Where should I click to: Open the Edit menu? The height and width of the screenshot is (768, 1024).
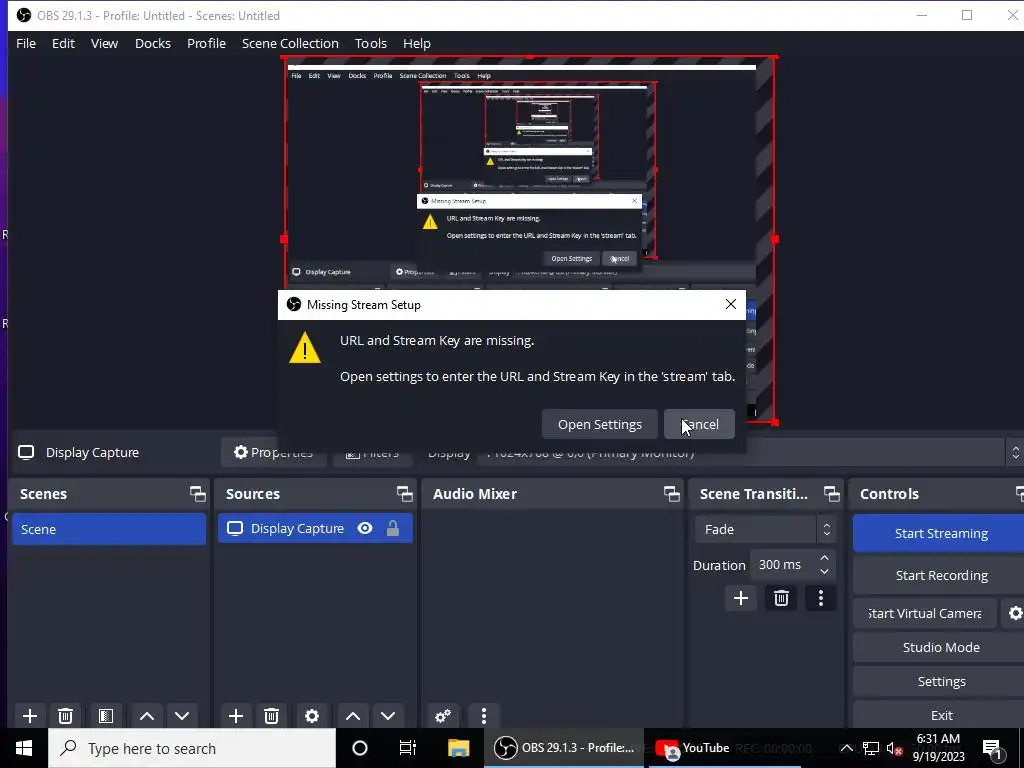tap(63, 43)
